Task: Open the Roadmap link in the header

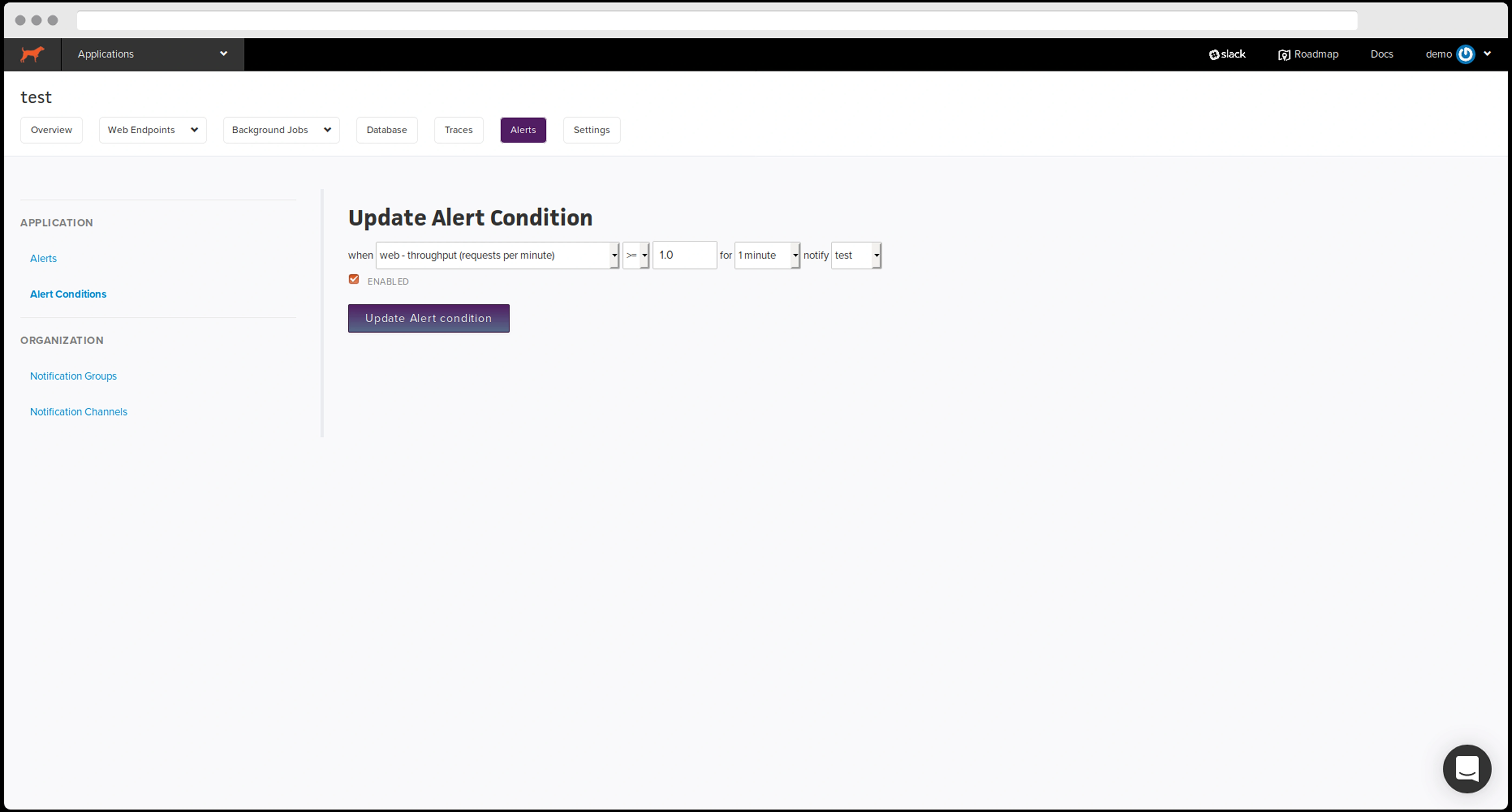Action: pos(1308,54)
